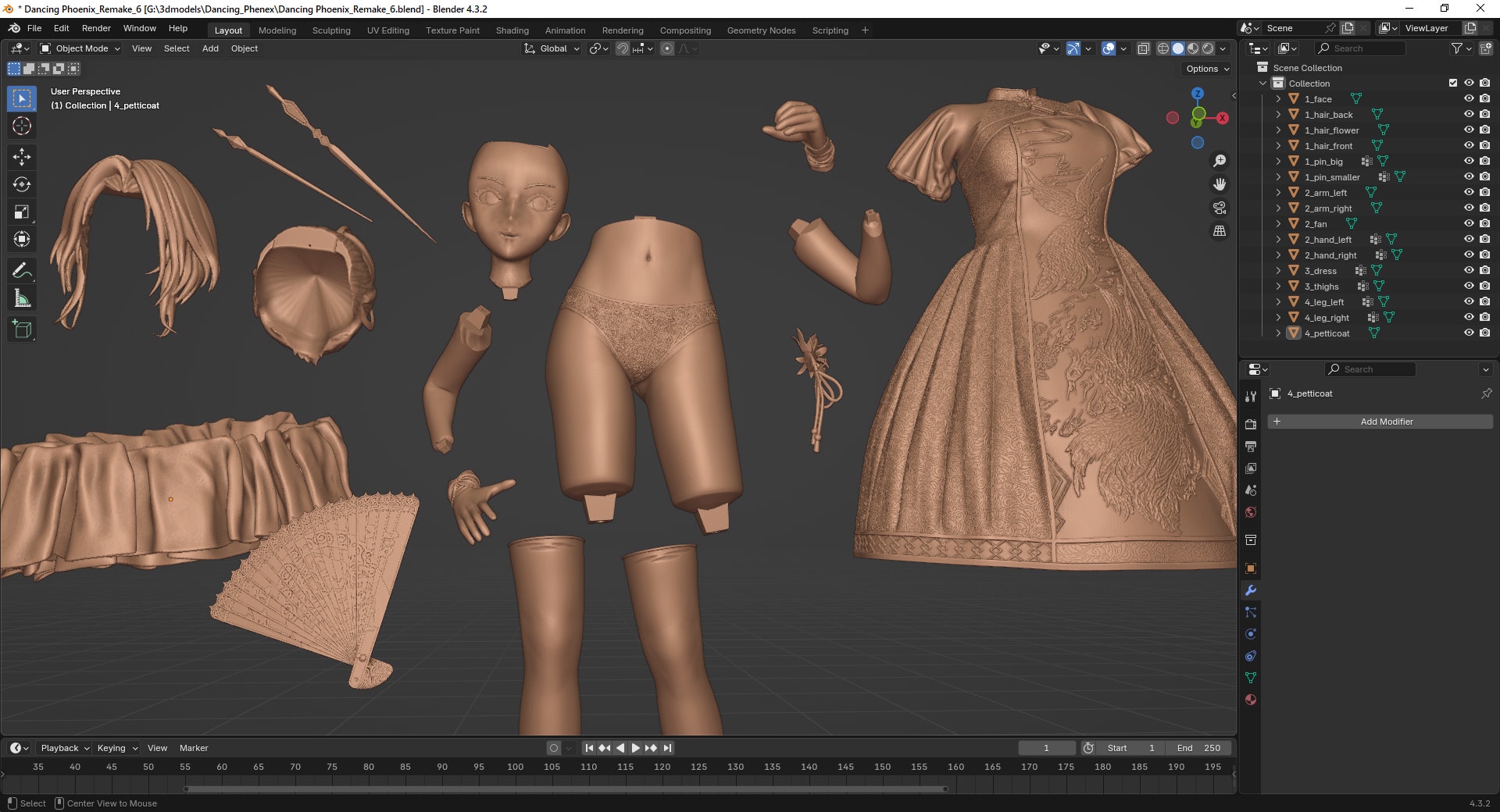Select the Rotate tool
The image size is (1500, 812).
(22, 184)
